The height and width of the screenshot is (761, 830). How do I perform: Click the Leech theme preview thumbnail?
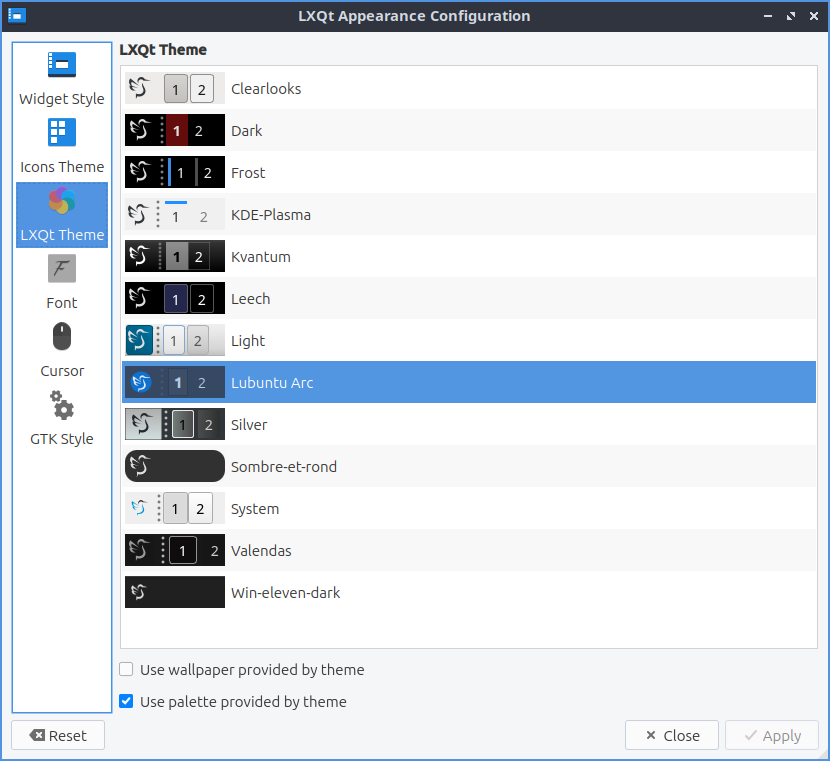[174, 299]
